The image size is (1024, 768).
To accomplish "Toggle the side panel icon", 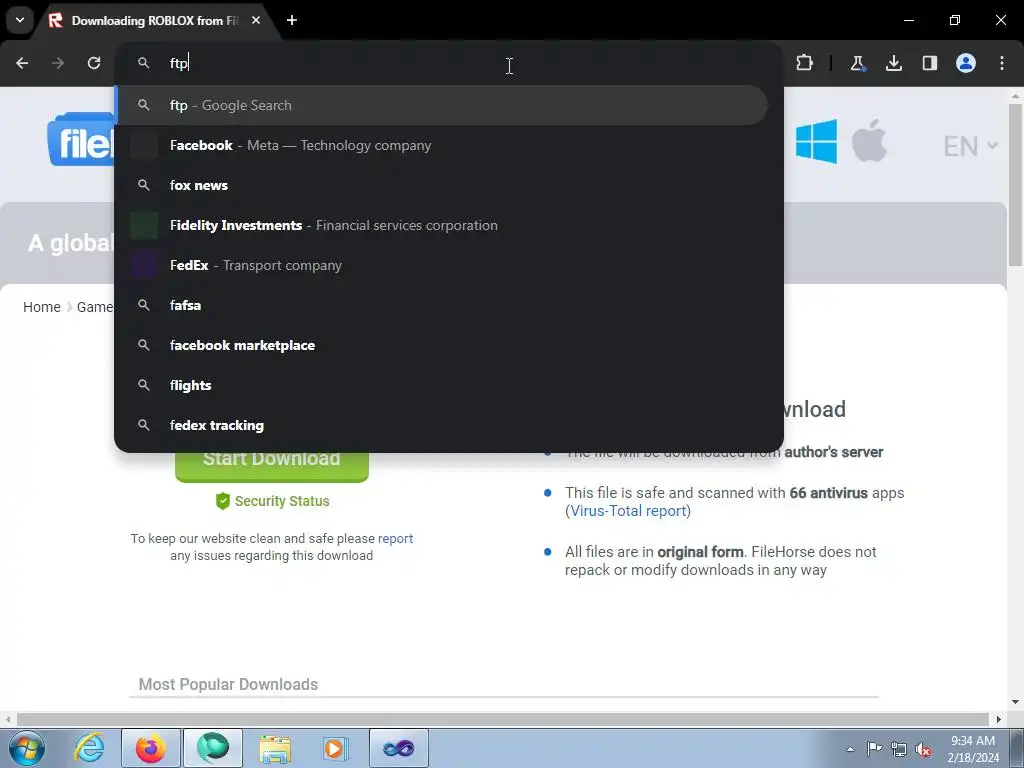I will pyautogui.click(x=929, y=63).
